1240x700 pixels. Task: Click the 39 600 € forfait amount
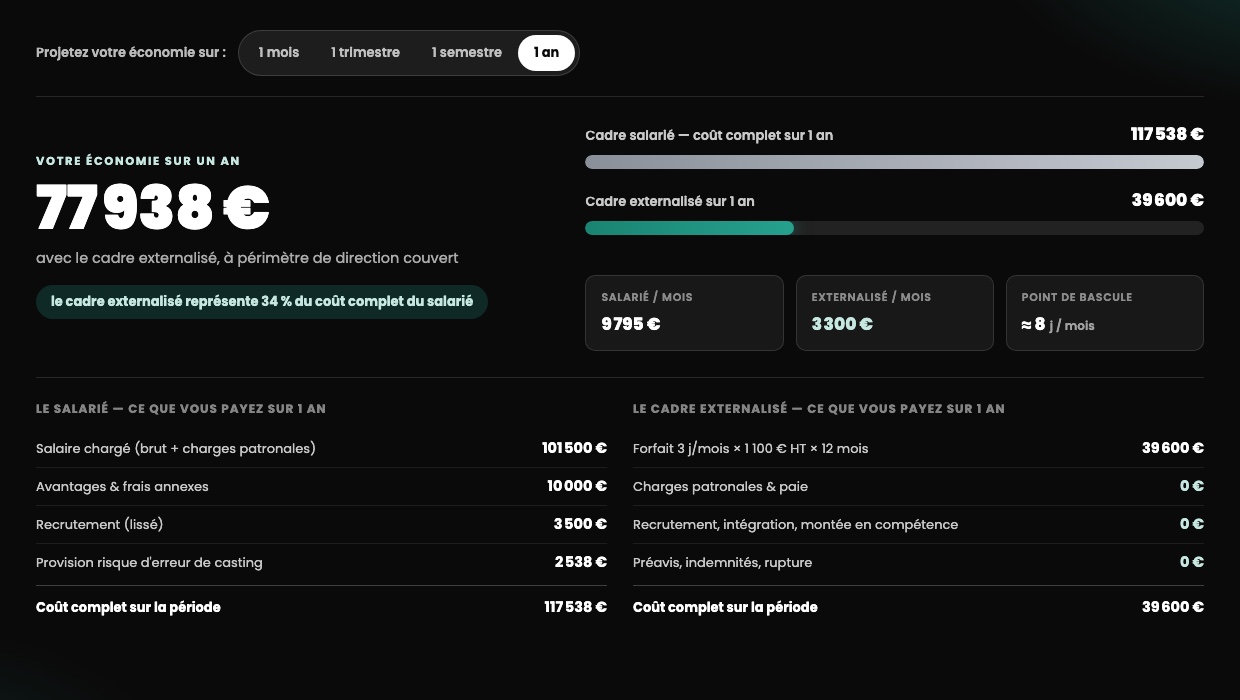point(1173,448)
